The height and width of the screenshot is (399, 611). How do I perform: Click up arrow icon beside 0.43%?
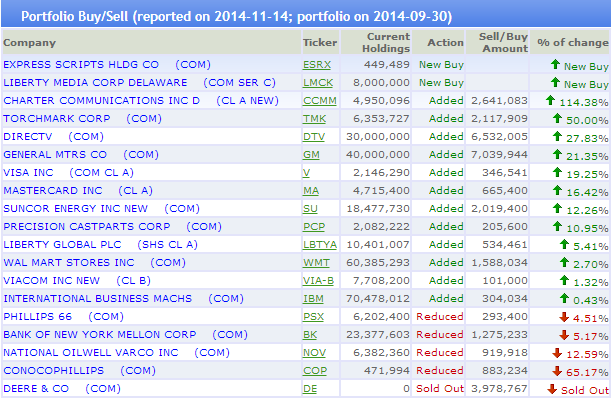click(564, 298)
